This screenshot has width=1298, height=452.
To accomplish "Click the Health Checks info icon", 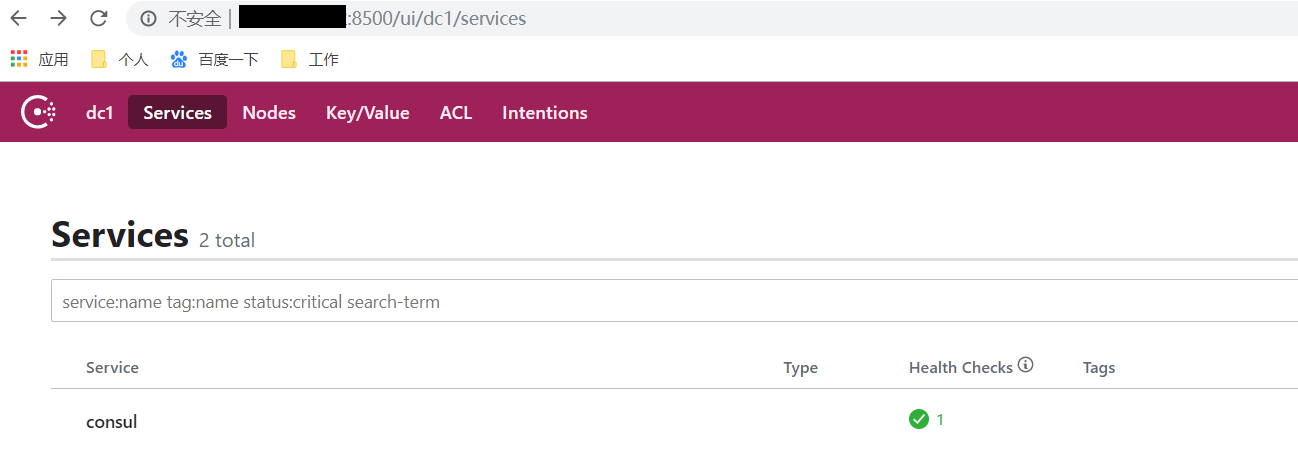I will (x=1026, y=366).
